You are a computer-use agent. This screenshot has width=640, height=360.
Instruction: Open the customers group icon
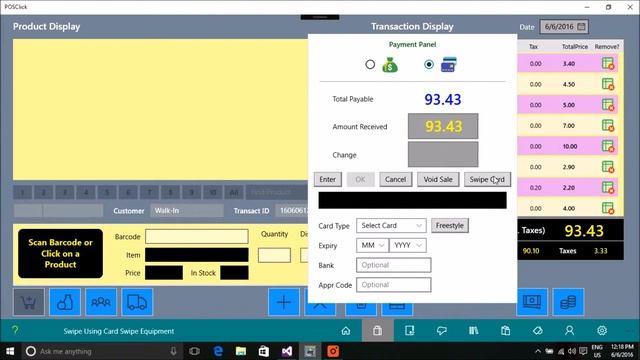(x=101, y=302)
